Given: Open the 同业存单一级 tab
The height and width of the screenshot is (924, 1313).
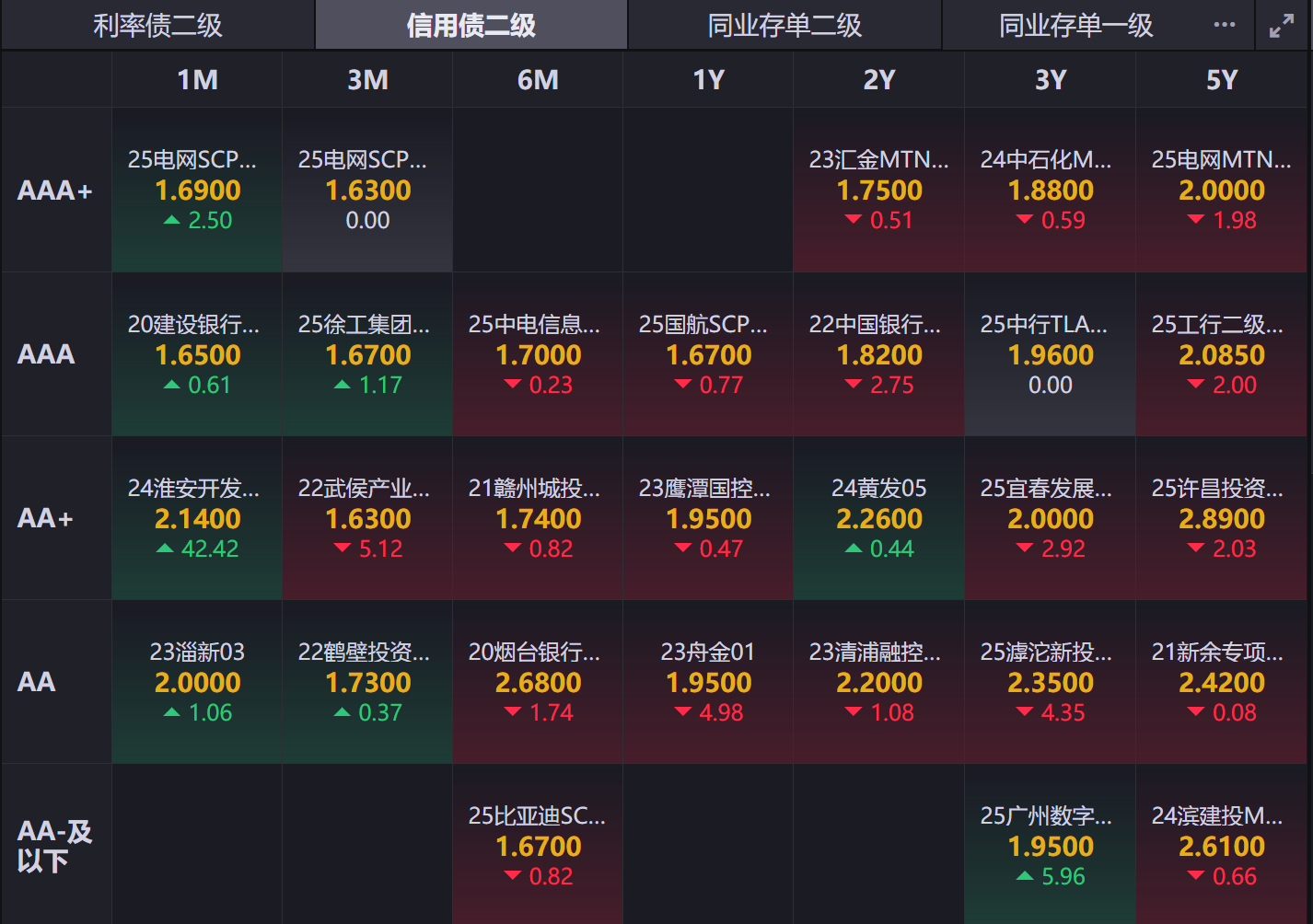Looking at the screenshot, I should coord(1075,25).
